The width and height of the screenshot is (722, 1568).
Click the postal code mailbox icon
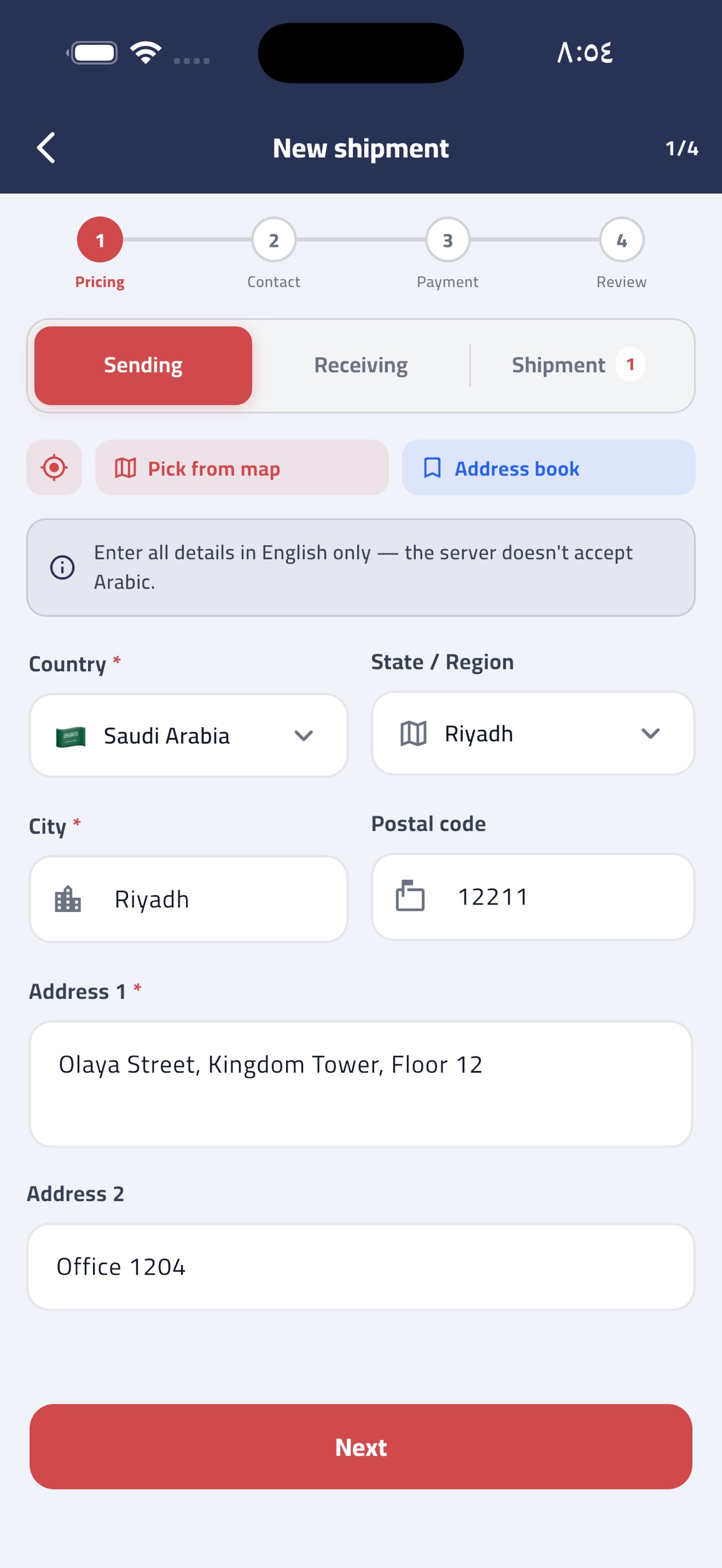click(x=410, y=896)
